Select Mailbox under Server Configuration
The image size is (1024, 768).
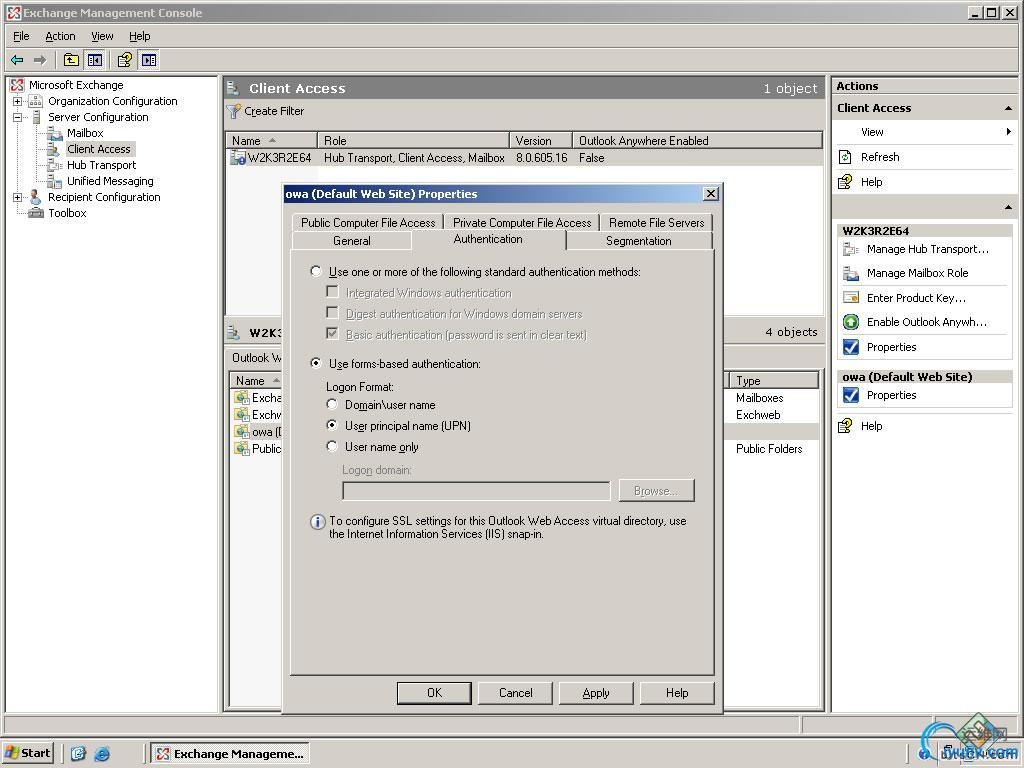[85, 133]
